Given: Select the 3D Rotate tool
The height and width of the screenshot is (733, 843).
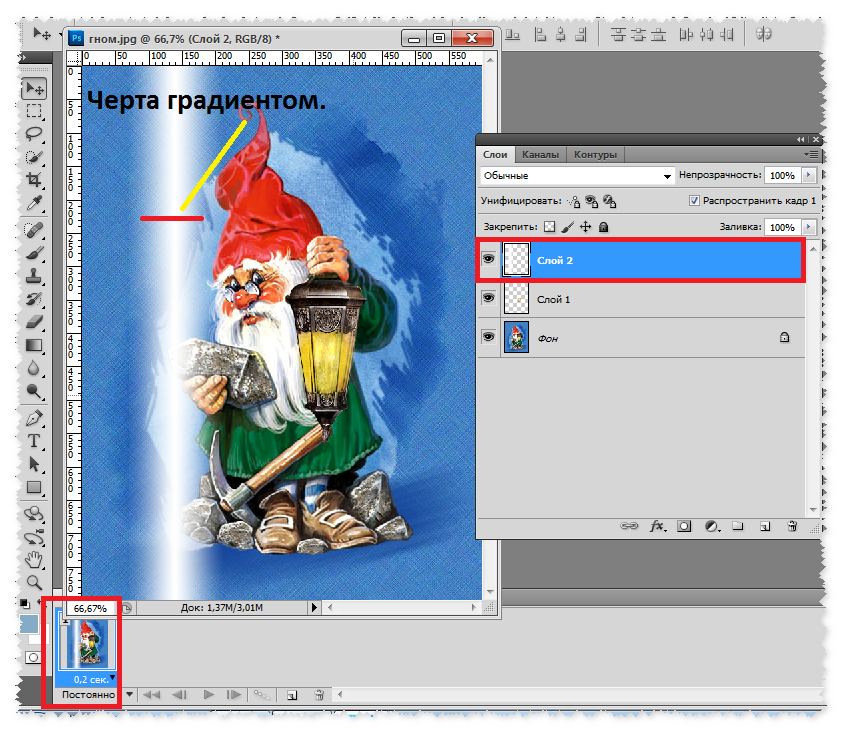Looking at the screenshot, I should [34, 514].
